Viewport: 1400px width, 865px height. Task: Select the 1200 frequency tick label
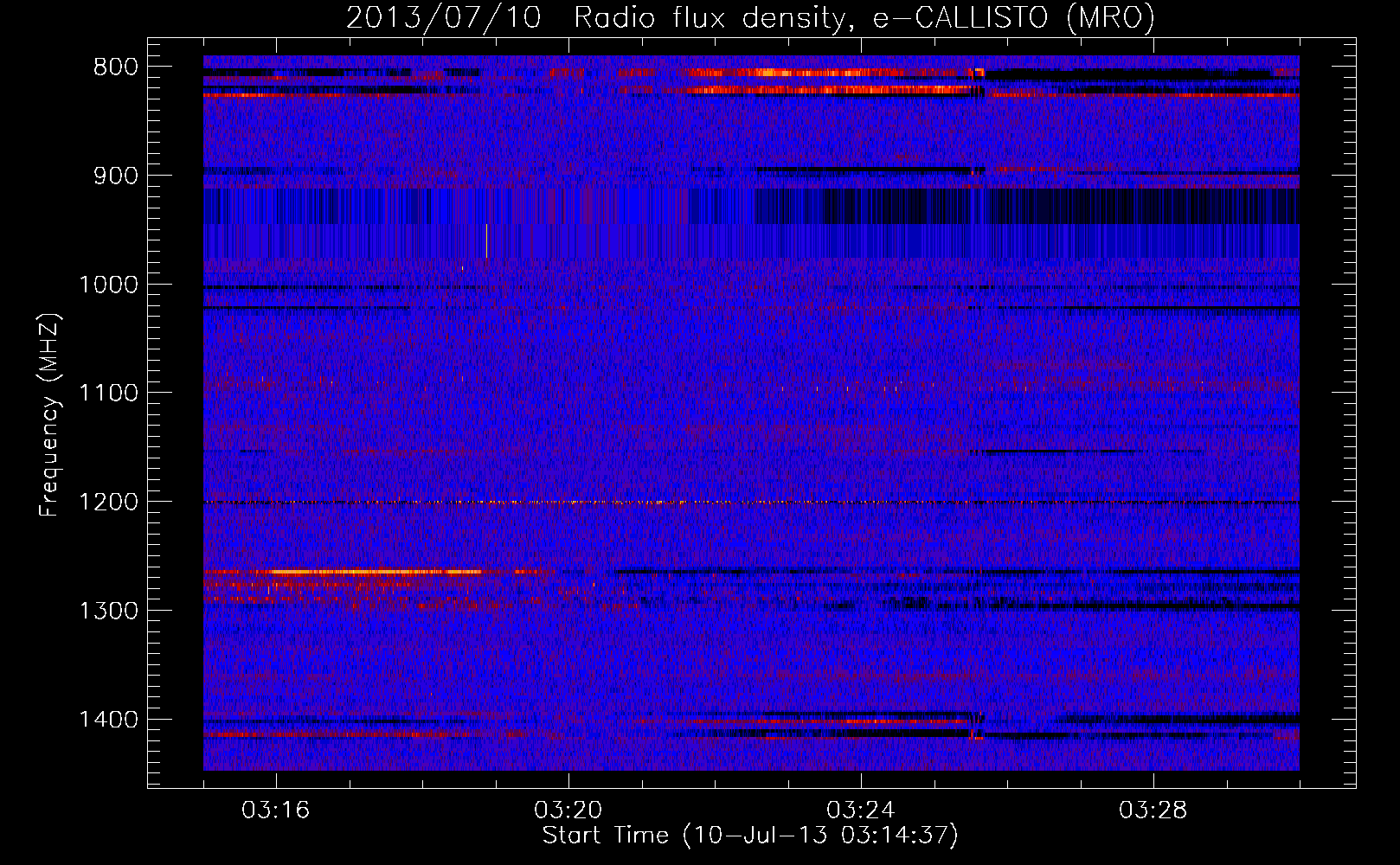[x=108, y=503]
